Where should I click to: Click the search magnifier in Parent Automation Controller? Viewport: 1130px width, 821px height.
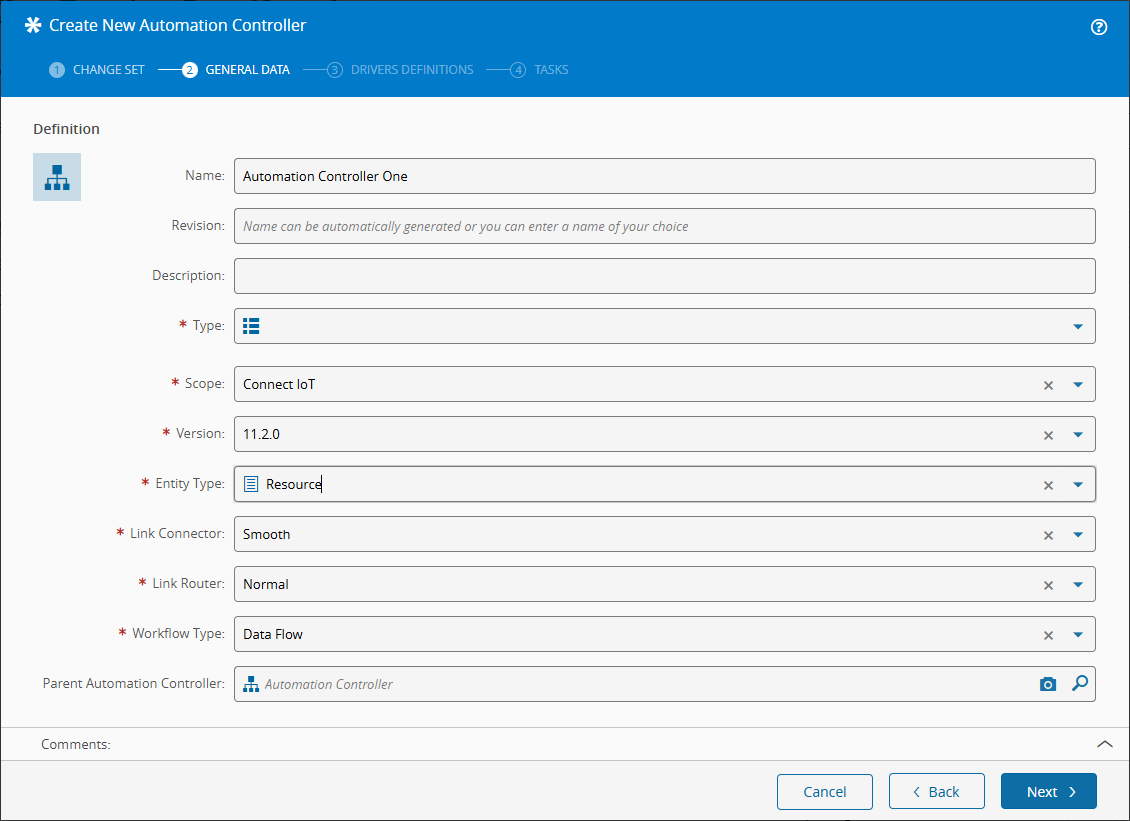[1079, 684]
